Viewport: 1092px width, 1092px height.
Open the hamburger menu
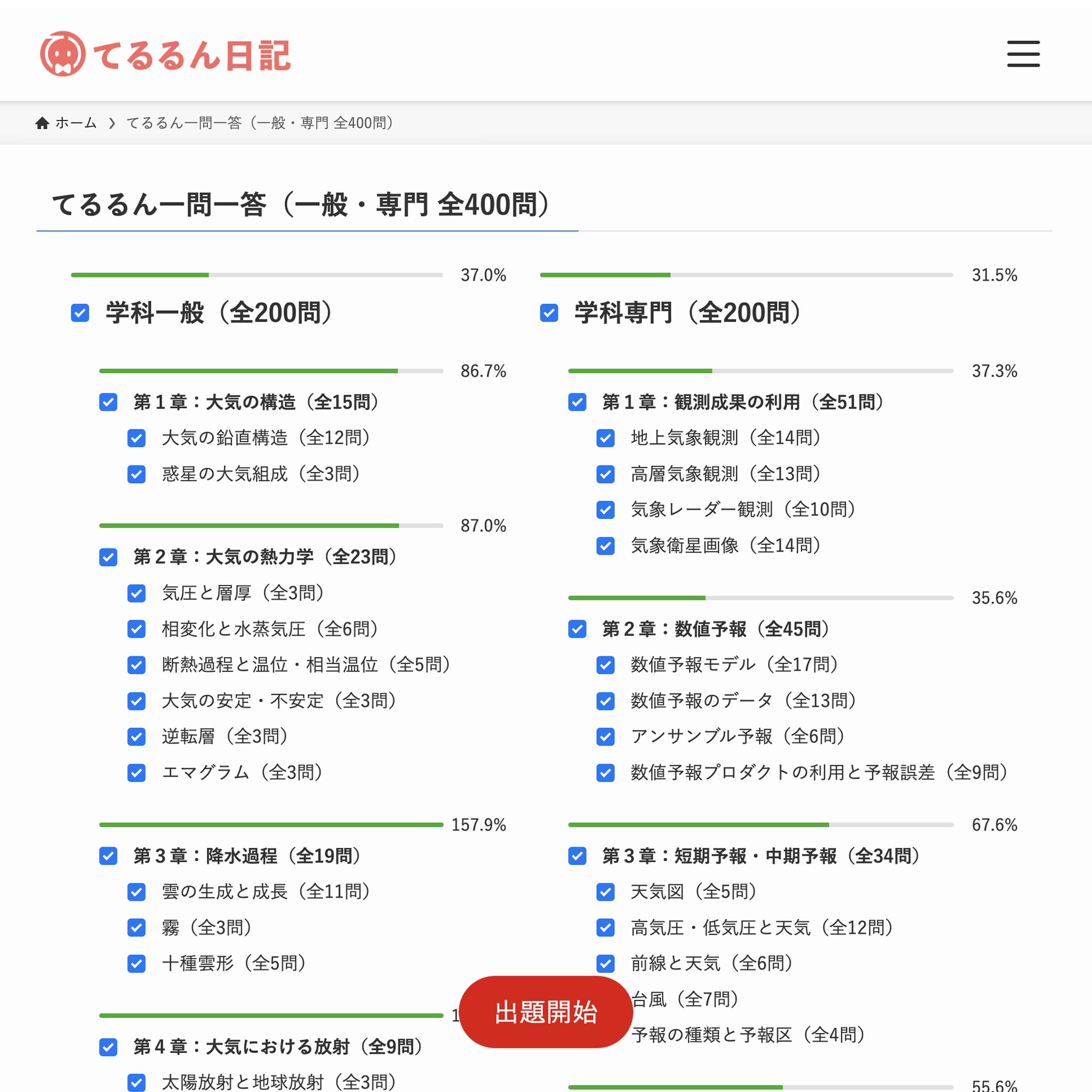(x=1023, y=54)
